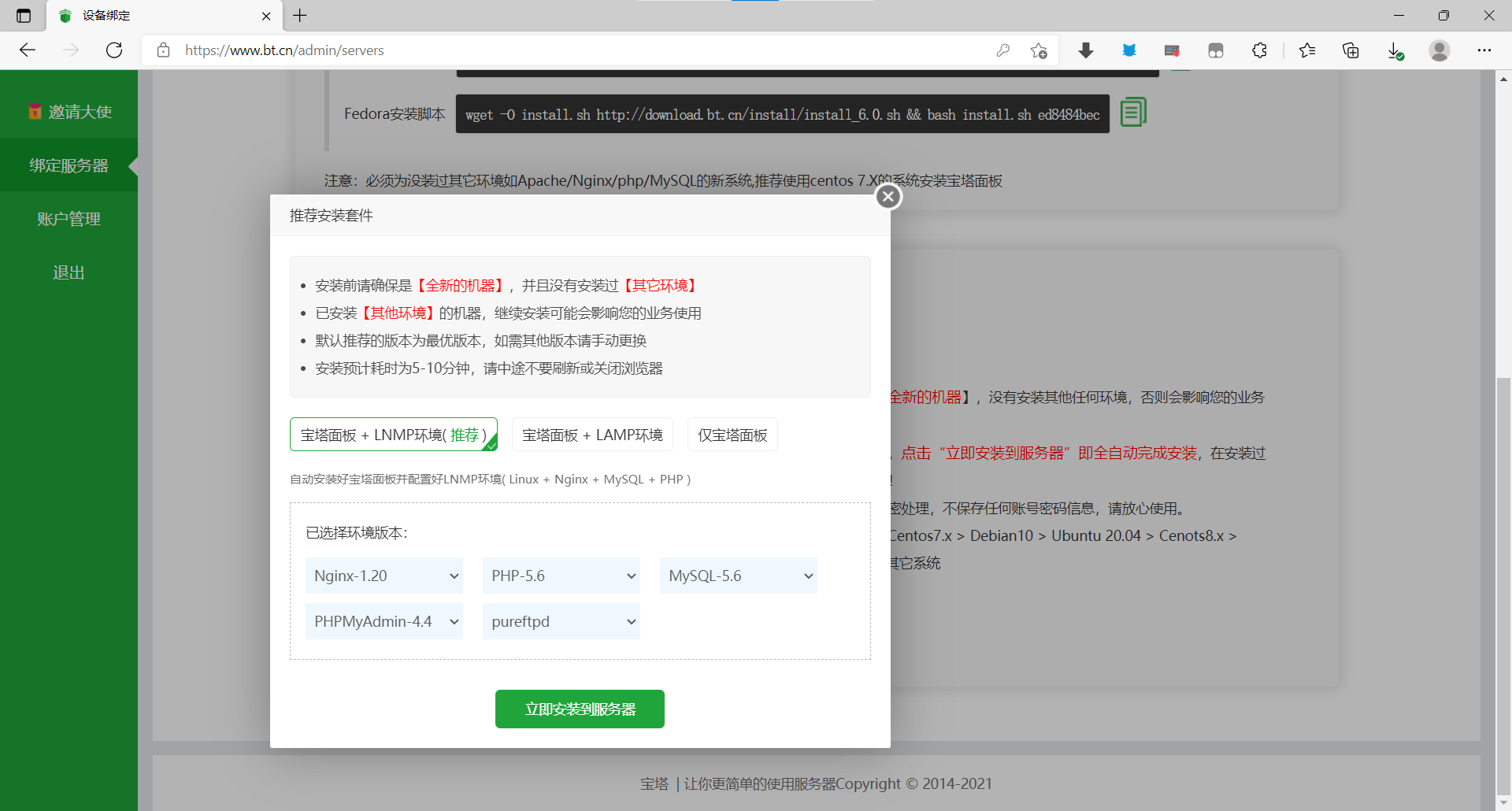The height and width of the screenshot is (811, 1512).
Task: Open 账户管理 in the sidebar
Action: (x=69, y=219)
